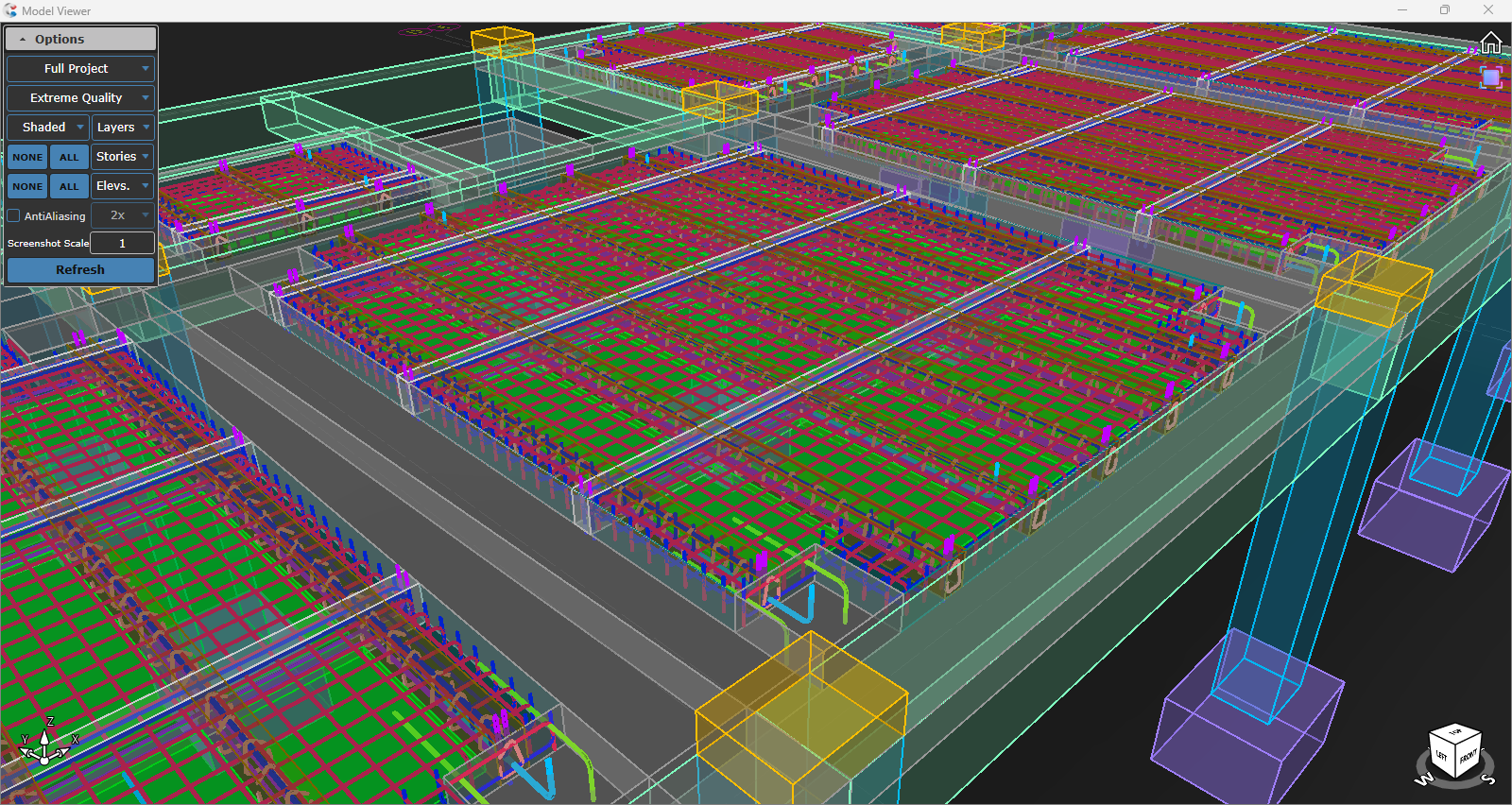Open the 2x antialiasing level dropdown
This screenshot has width=1512, height=805.
point(123,214)
